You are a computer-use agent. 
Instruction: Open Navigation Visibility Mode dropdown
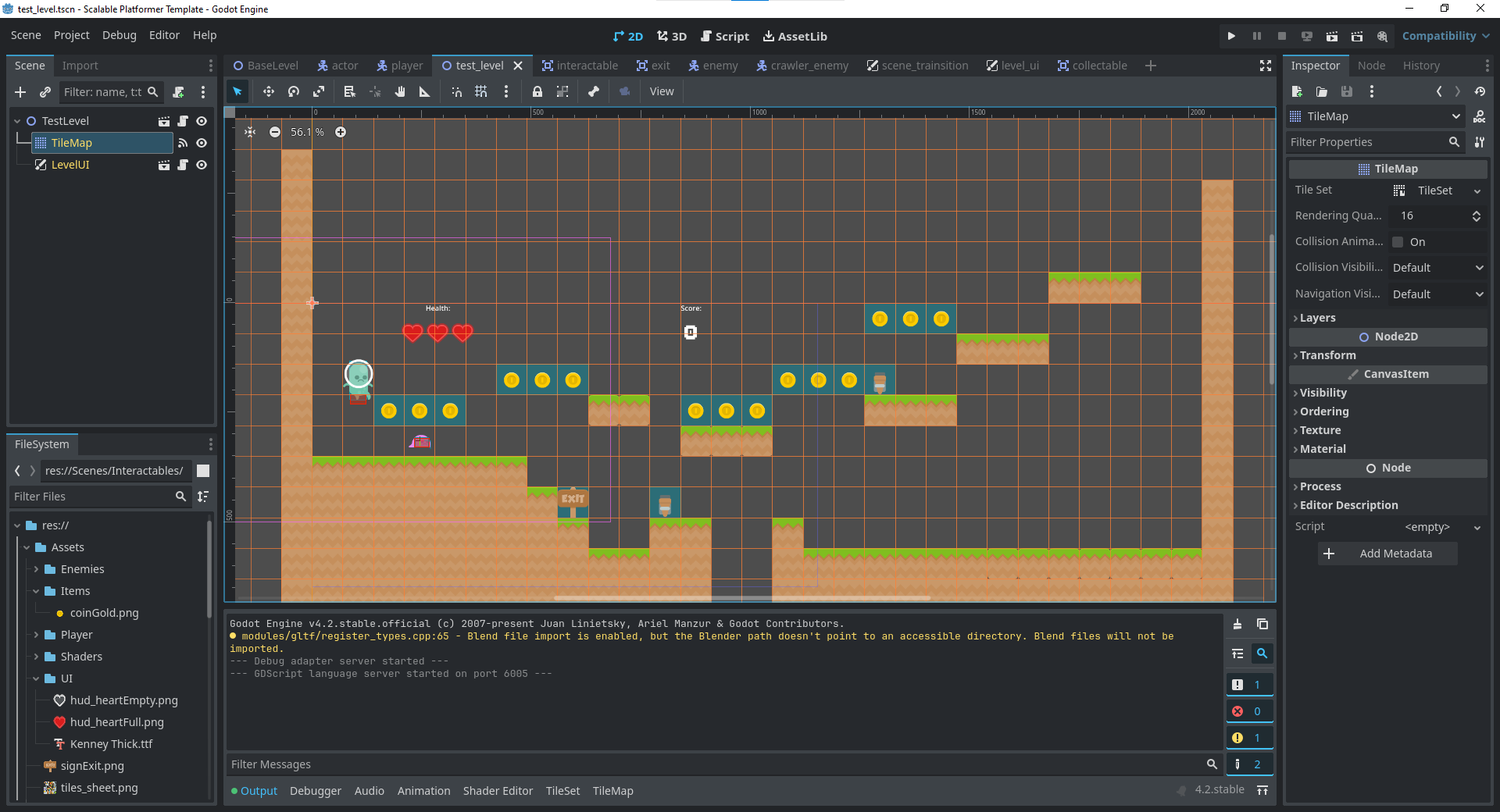pyautogui.click(x=1438, y=294)
